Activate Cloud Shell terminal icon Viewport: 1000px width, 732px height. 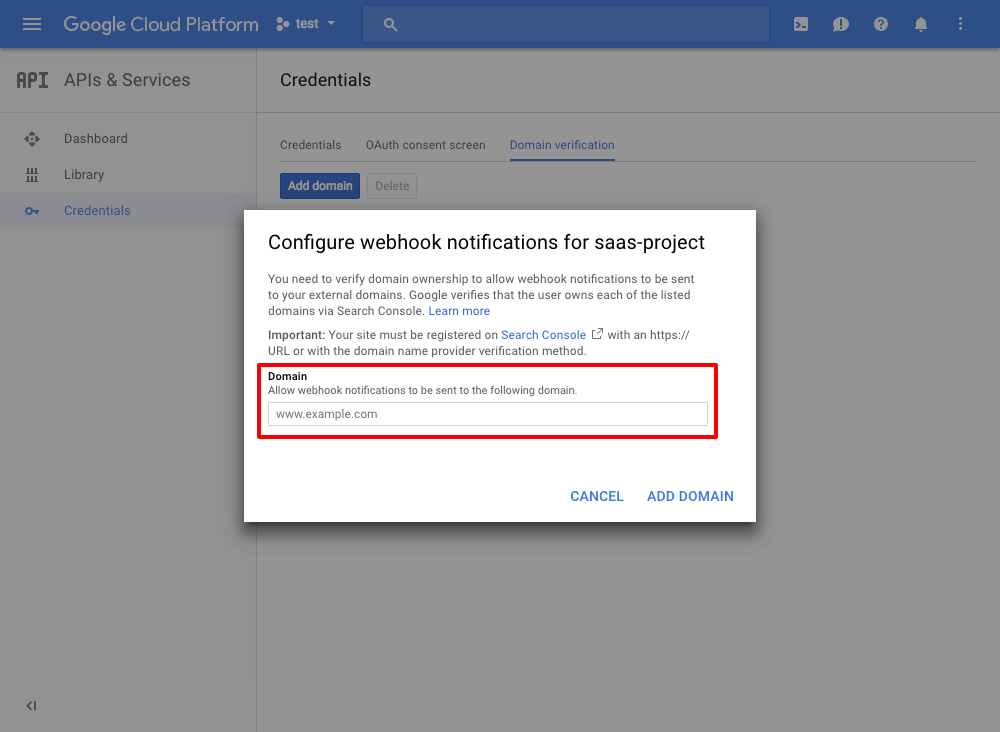tap(801, 24)
